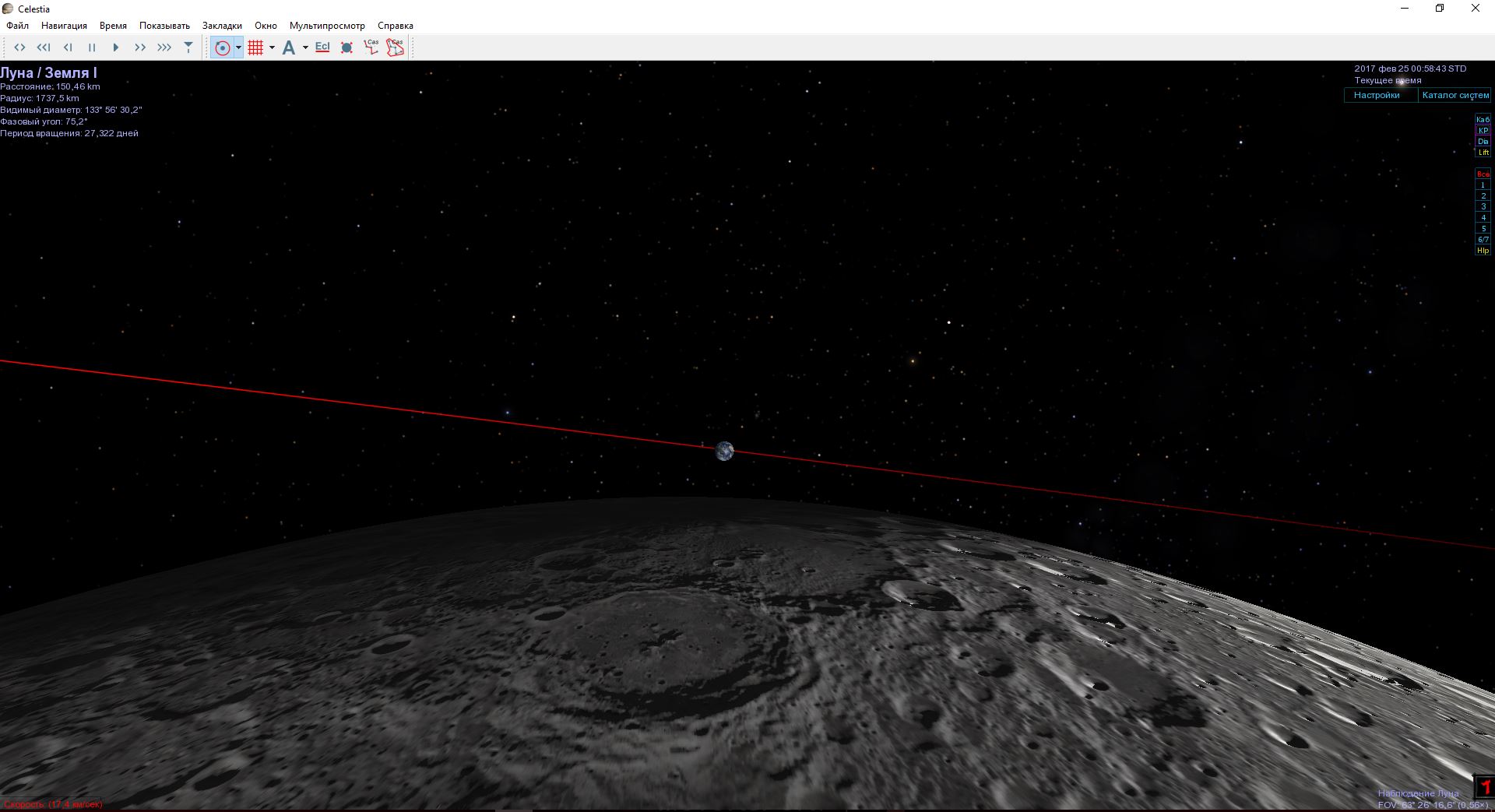Open the Показывать menu
Viewport: 1495px width, 812px height.
(x=164, y=26)
